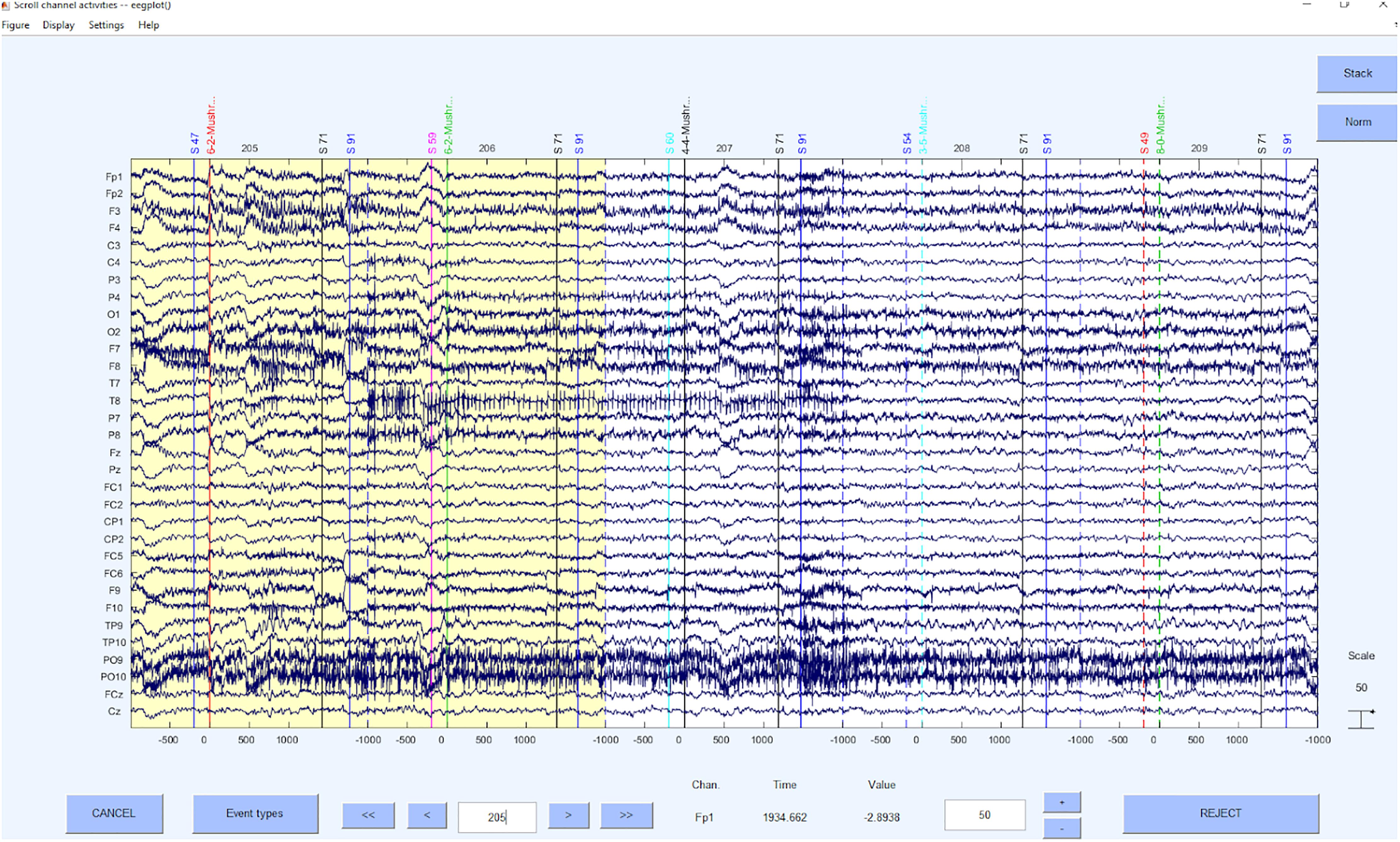This screenshot has height=842, width=1400.
Task: Select the T8 channel label
Action: coord(115,401)
